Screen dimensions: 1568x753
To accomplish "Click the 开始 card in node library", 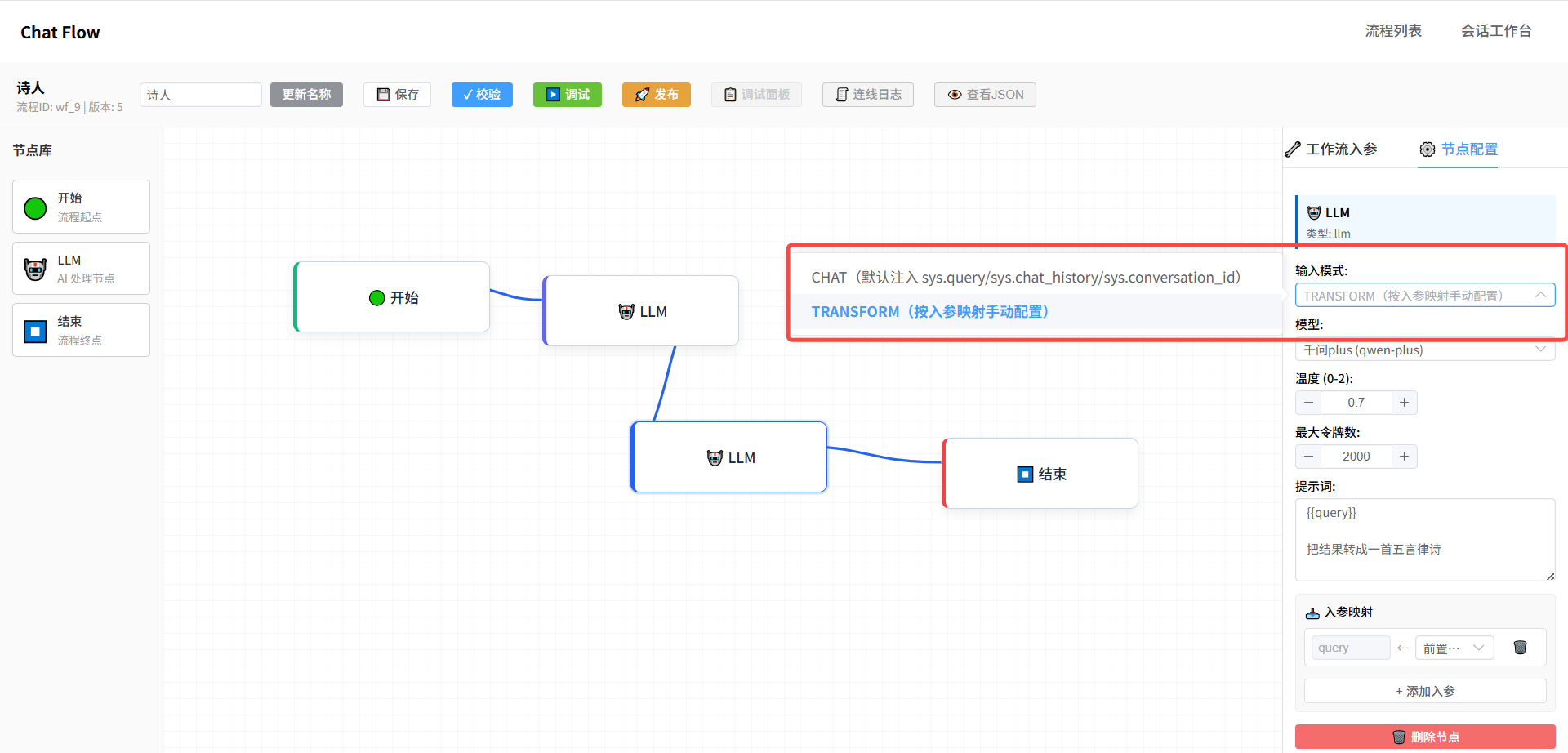I will pos(81,207).
